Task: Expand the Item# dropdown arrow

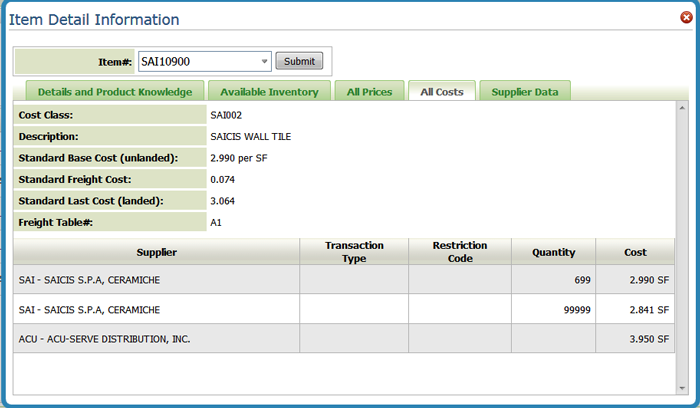Action: 265,62
